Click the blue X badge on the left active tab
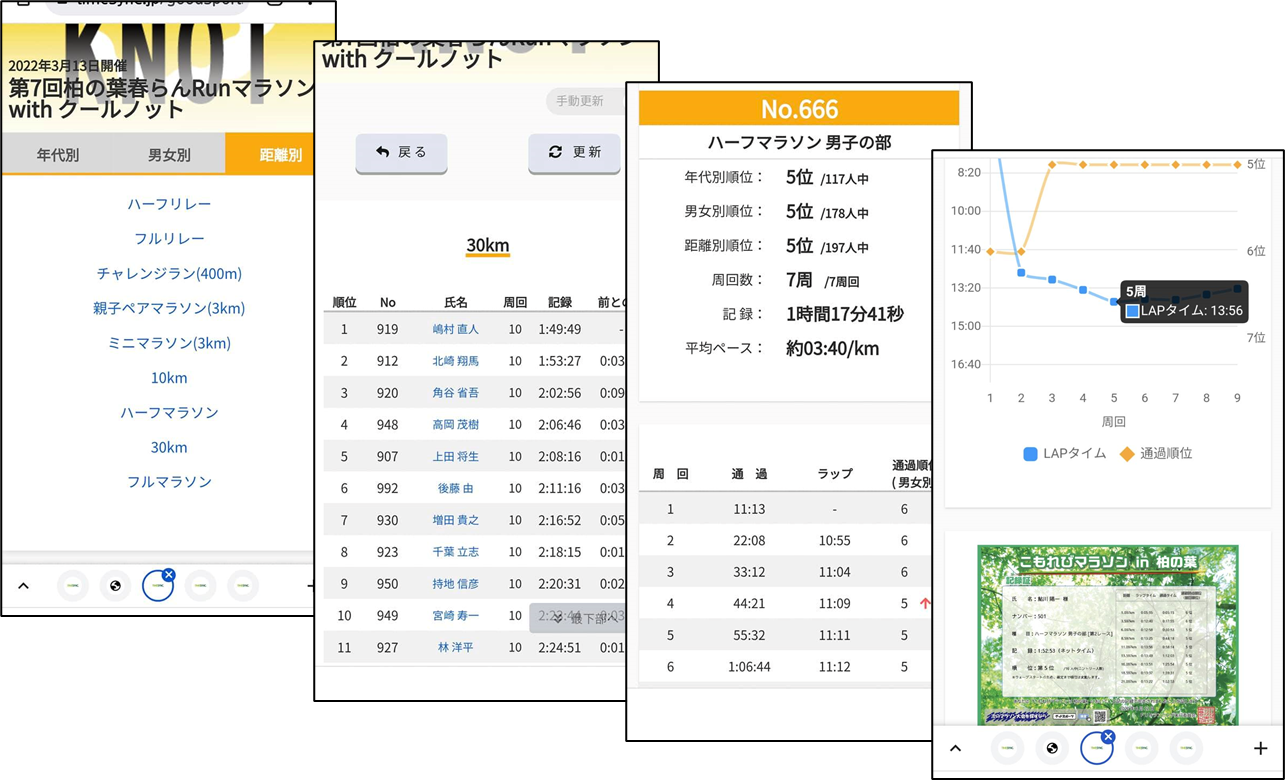Viewport: 1285px width, 780px height. coord(168,575)
